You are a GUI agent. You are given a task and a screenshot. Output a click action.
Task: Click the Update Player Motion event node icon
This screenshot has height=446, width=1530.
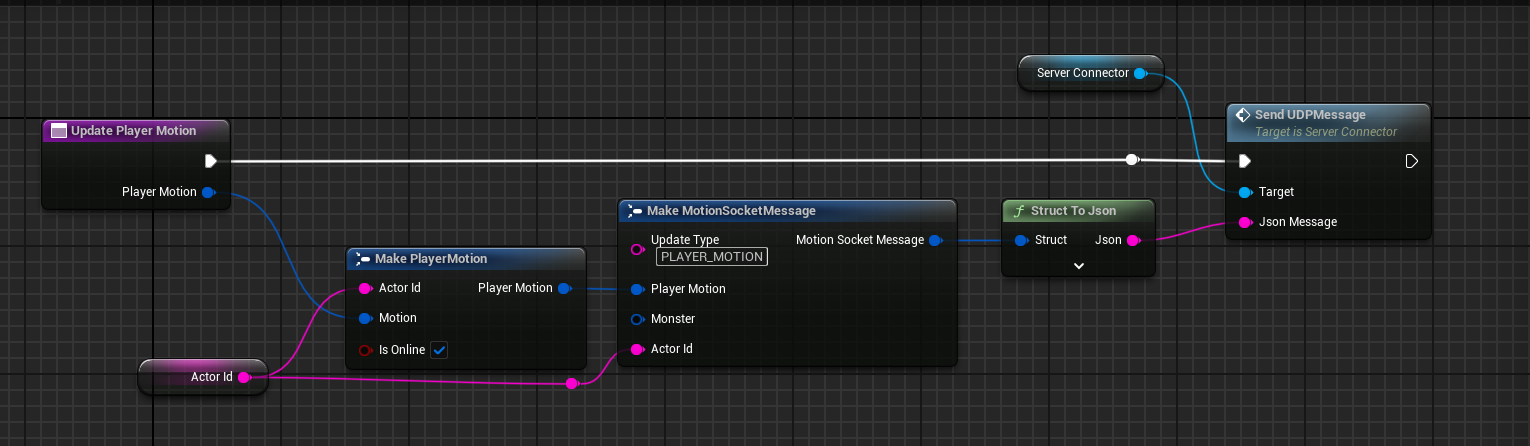point(59,131)
